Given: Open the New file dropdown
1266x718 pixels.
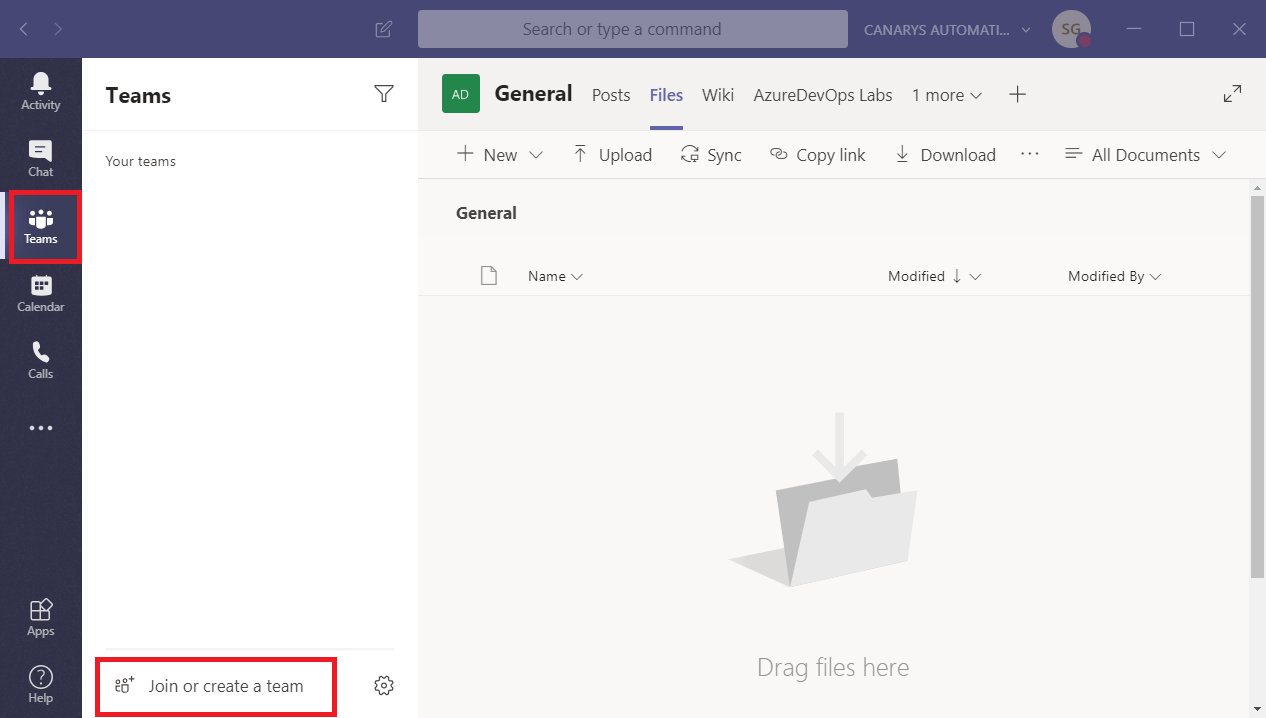Looking at the screenshot, I should pos(500,154).
